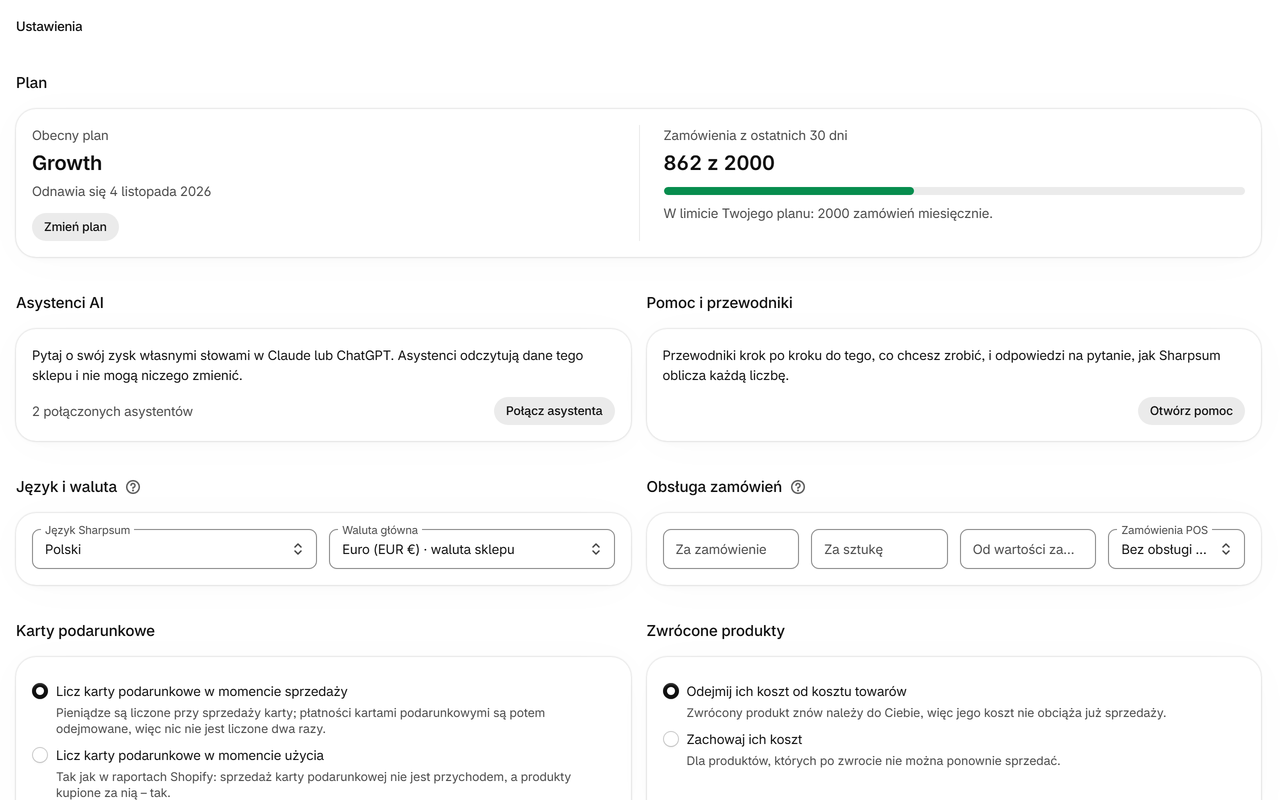
Task: Focus the Za zamówienie input field
Action: [731, 549]
